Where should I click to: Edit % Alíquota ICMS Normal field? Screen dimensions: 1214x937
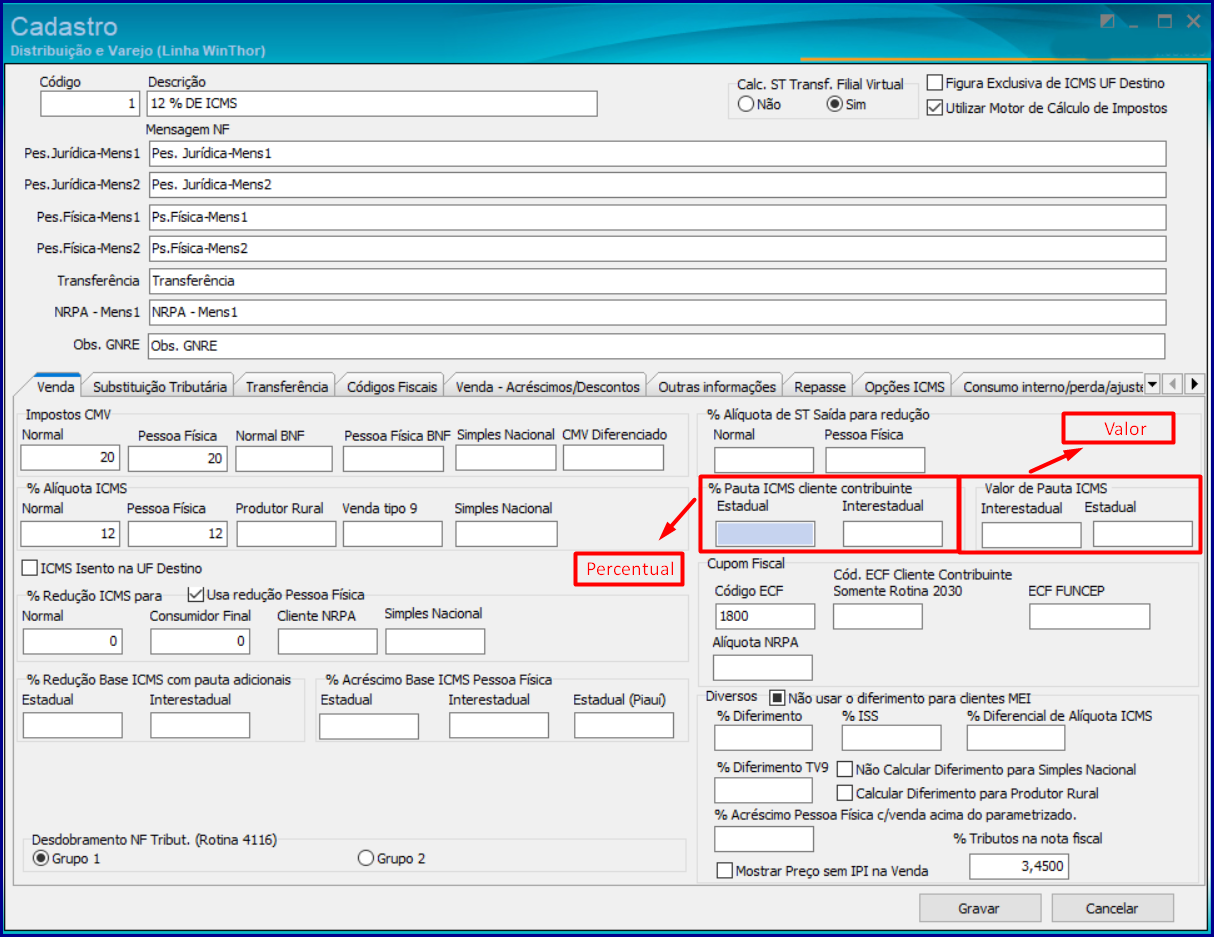tap(70, 534)
